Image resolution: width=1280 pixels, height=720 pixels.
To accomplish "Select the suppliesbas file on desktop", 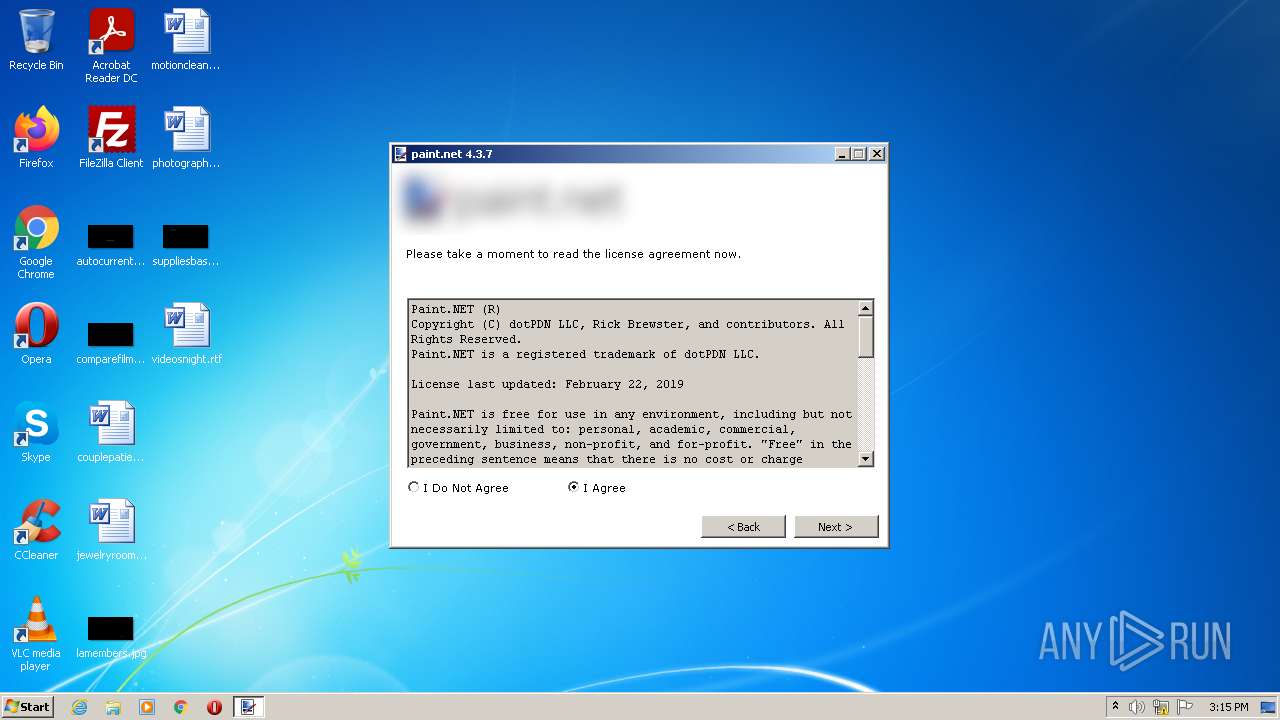I will click(186, 246).
